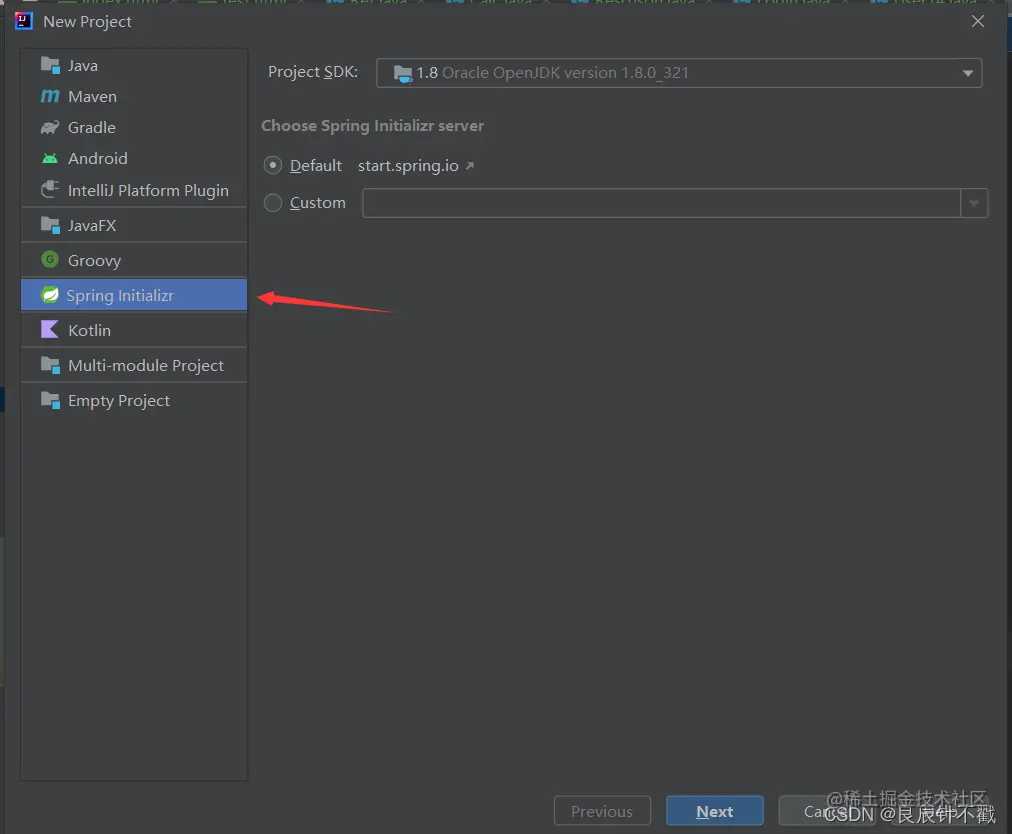Viewport: 1012px width, 834px height.
Task: Select Groovy project type
Action: coord(134,260)
